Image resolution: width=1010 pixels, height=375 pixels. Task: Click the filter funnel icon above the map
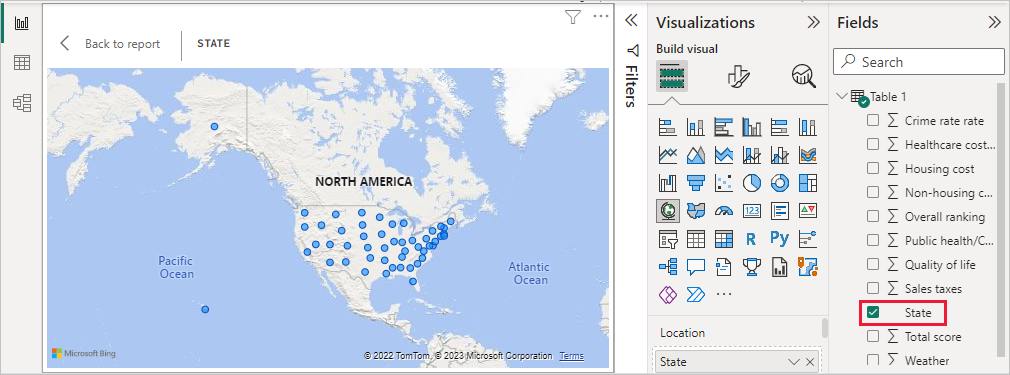(x=573, y=17)
